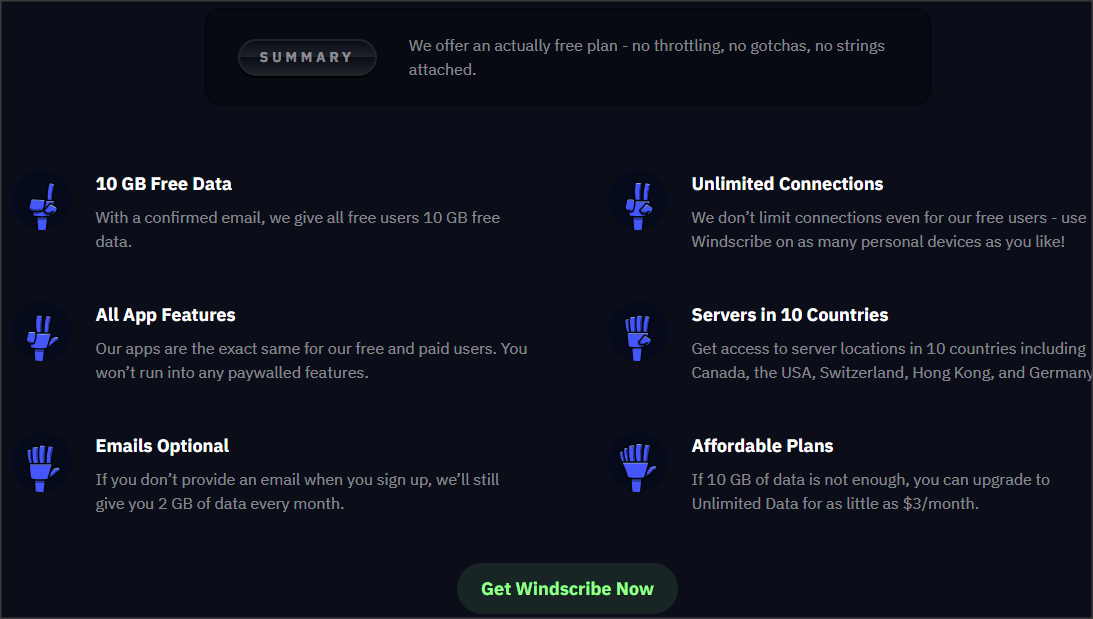Open the Servers in 10 Countries heading

point(790,315)
